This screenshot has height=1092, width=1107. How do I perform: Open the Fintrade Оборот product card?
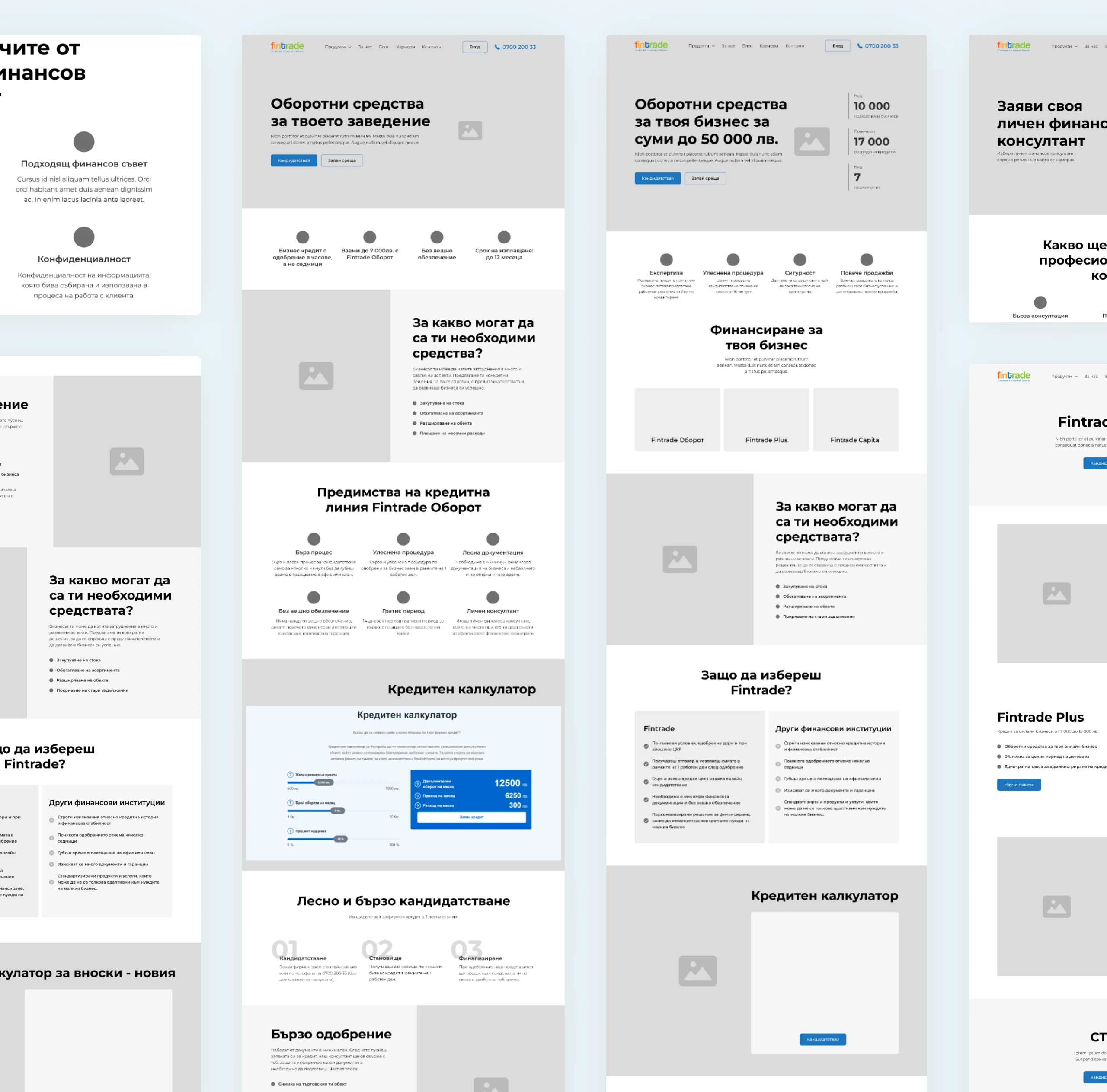[x=677, y=419]
